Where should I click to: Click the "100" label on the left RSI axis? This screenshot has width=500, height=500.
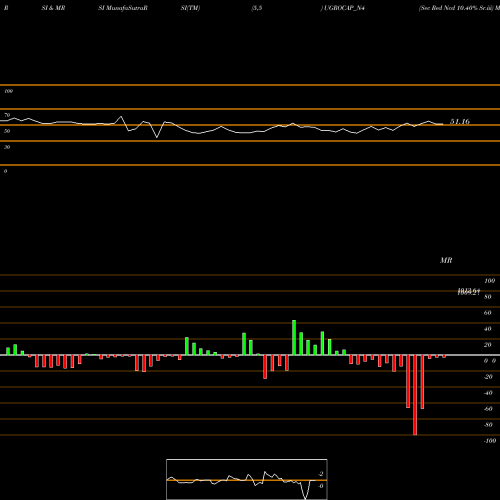8,91
